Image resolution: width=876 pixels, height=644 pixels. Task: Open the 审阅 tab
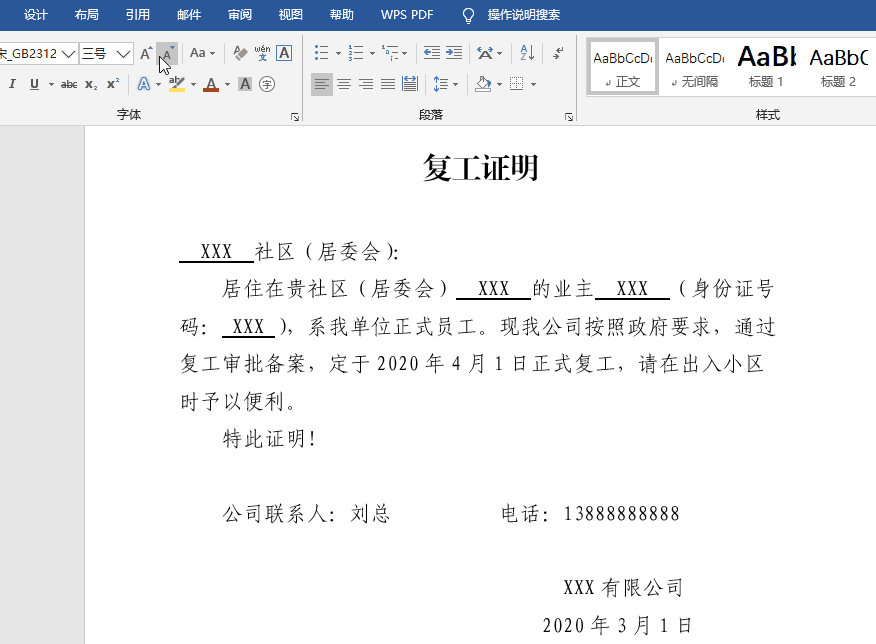[240, 15]
